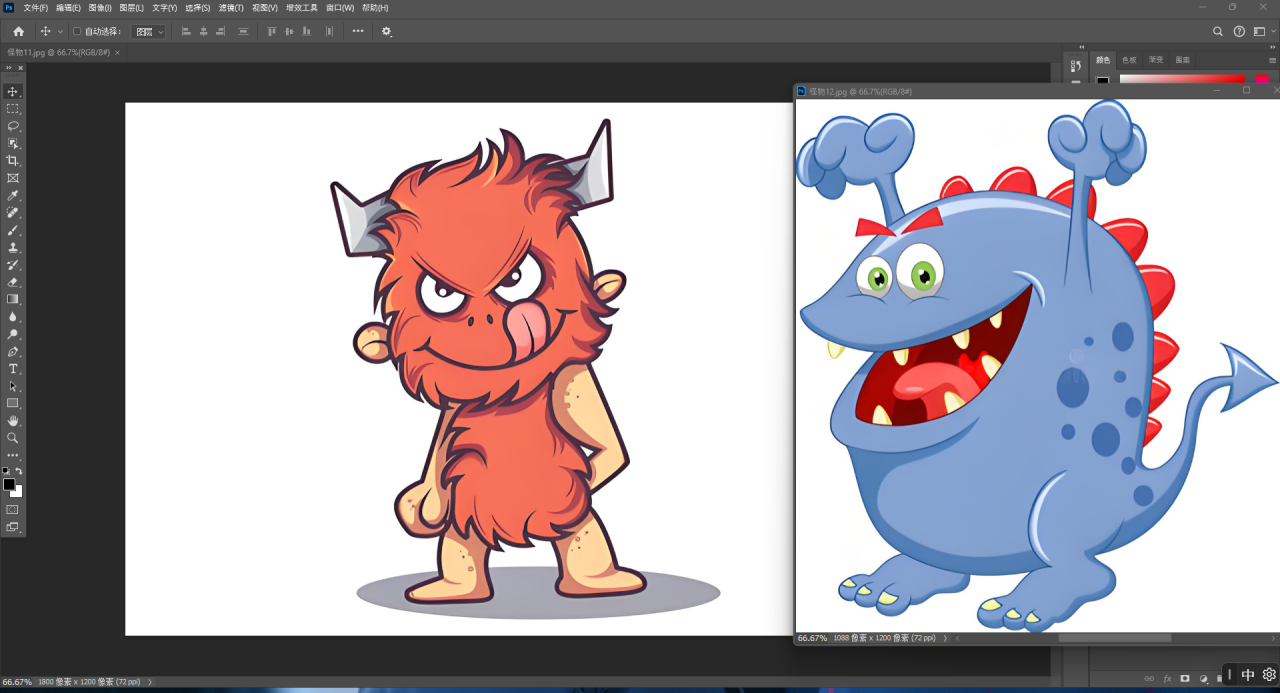Click the three-dots more align options button
The image size is (1280, 693).
click(358, 31)
